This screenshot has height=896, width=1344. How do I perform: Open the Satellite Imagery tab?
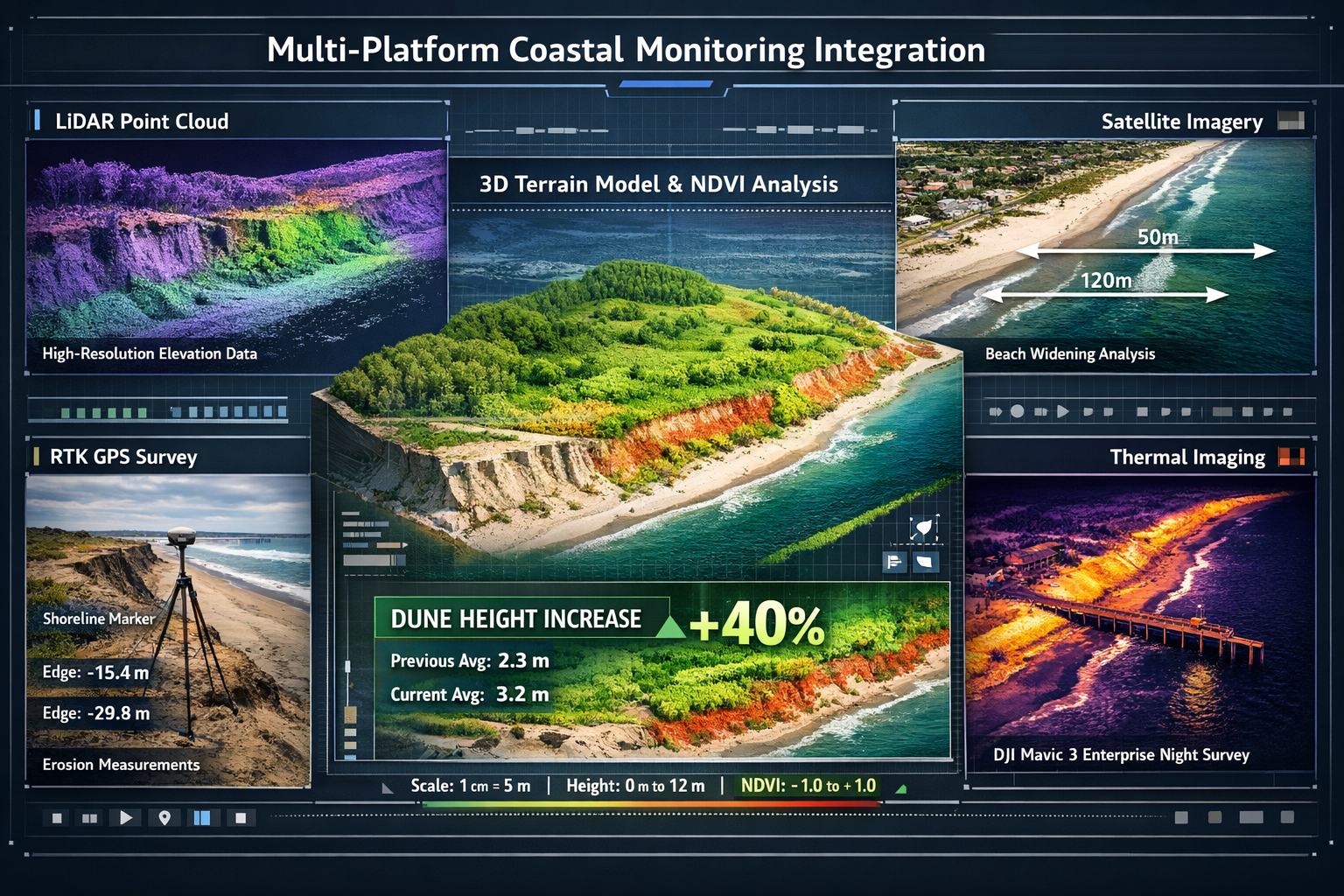click(1182, 122)
